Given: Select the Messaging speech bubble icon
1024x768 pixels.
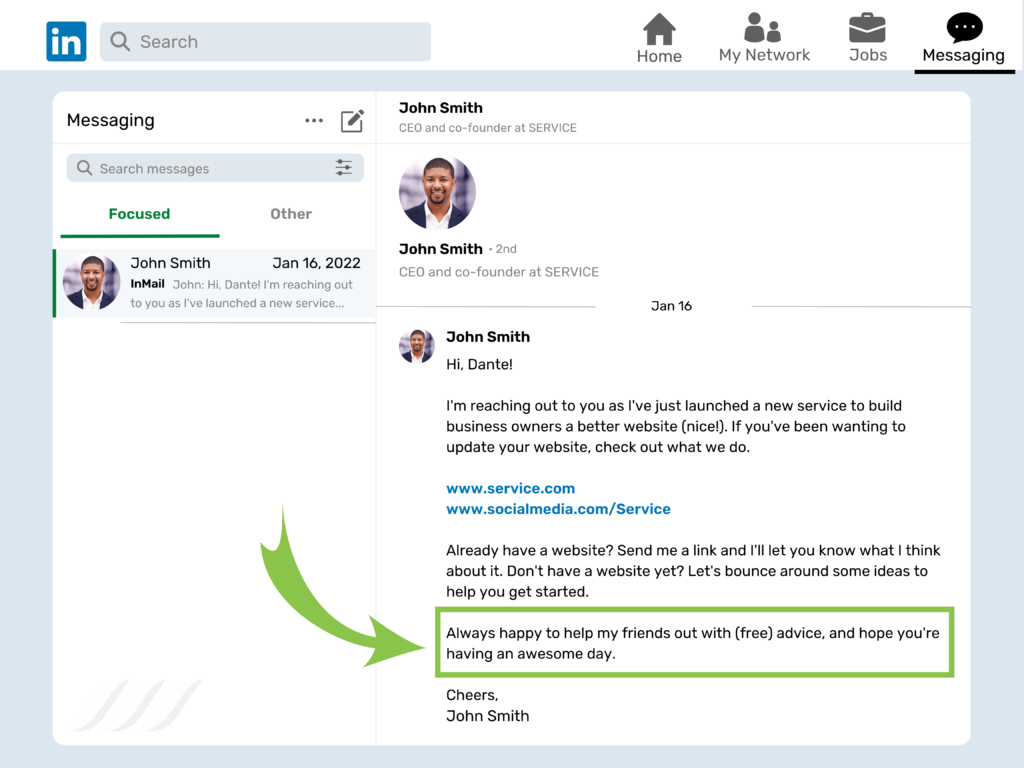Looking at the screenshot, I should tap(963, 28).
